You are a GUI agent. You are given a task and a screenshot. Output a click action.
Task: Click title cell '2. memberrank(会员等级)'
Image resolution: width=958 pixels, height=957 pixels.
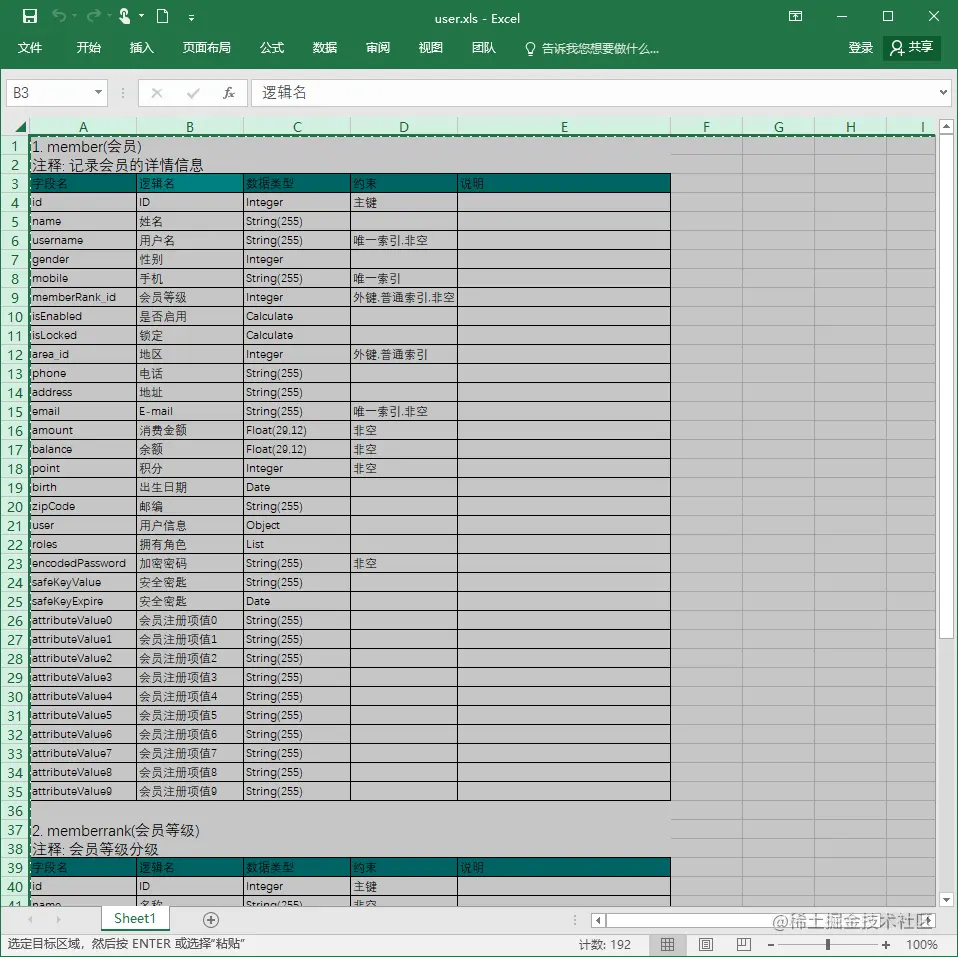115,830
